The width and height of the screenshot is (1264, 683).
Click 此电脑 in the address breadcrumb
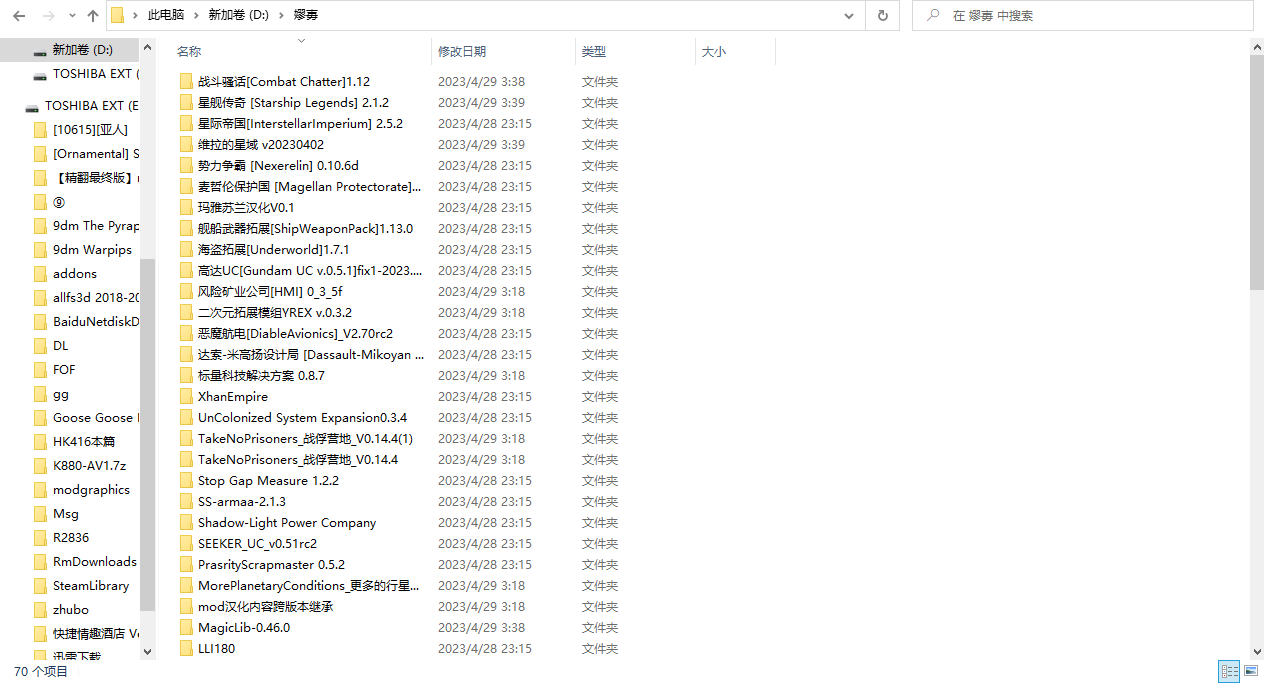point(165,16)
